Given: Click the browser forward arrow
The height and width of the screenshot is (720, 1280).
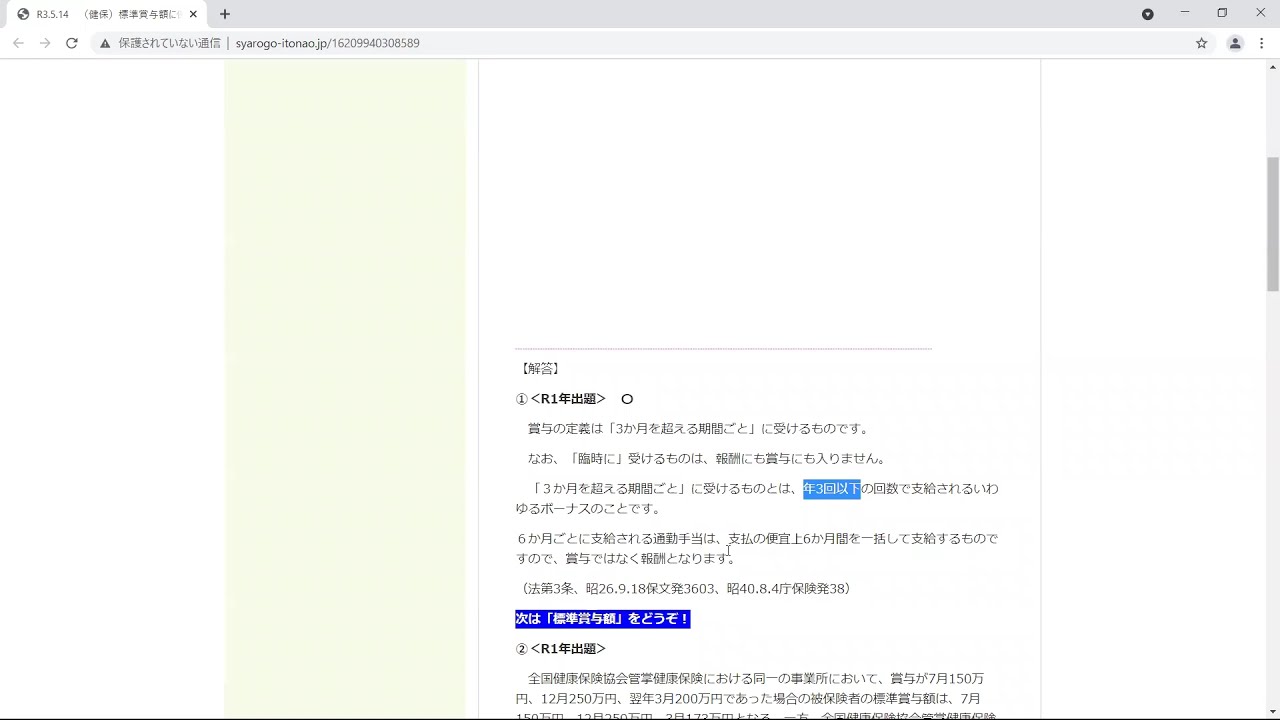Looking at the screenshot, I should click(45, 43).
